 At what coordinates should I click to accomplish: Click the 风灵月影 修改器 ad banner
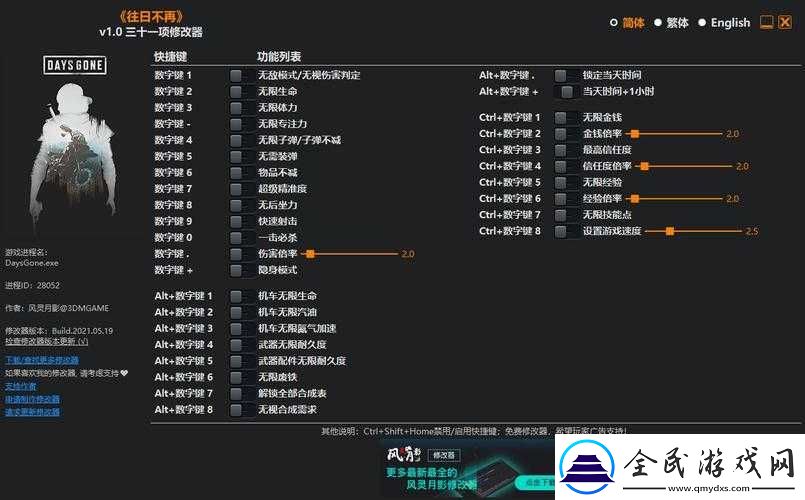tap(467, 469)
